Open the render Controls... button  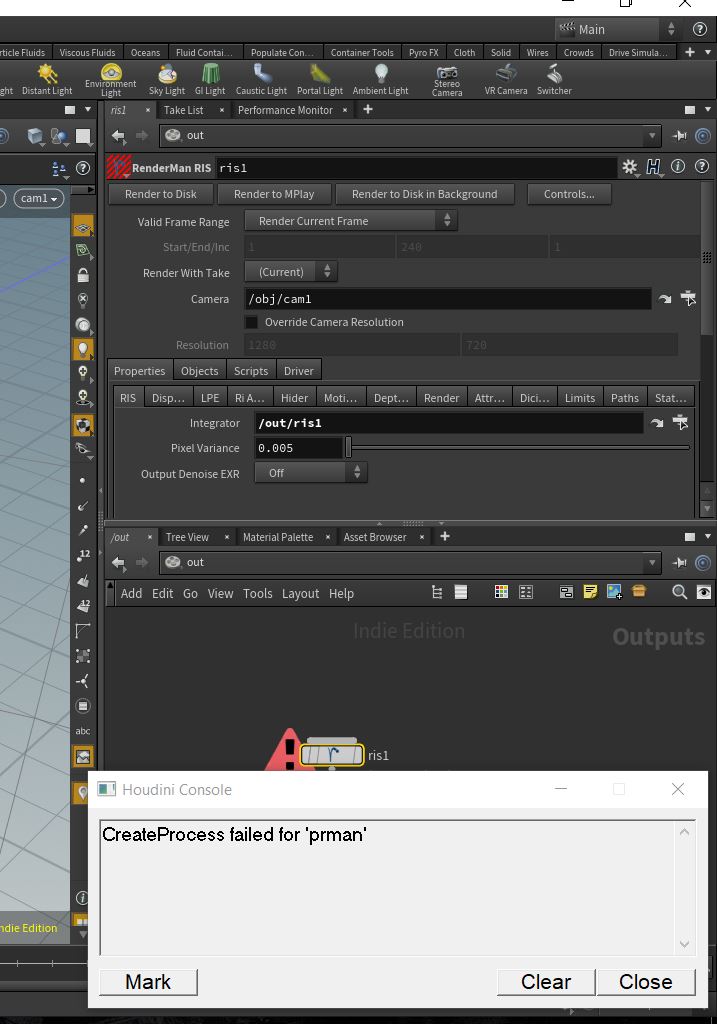point(569,194)
